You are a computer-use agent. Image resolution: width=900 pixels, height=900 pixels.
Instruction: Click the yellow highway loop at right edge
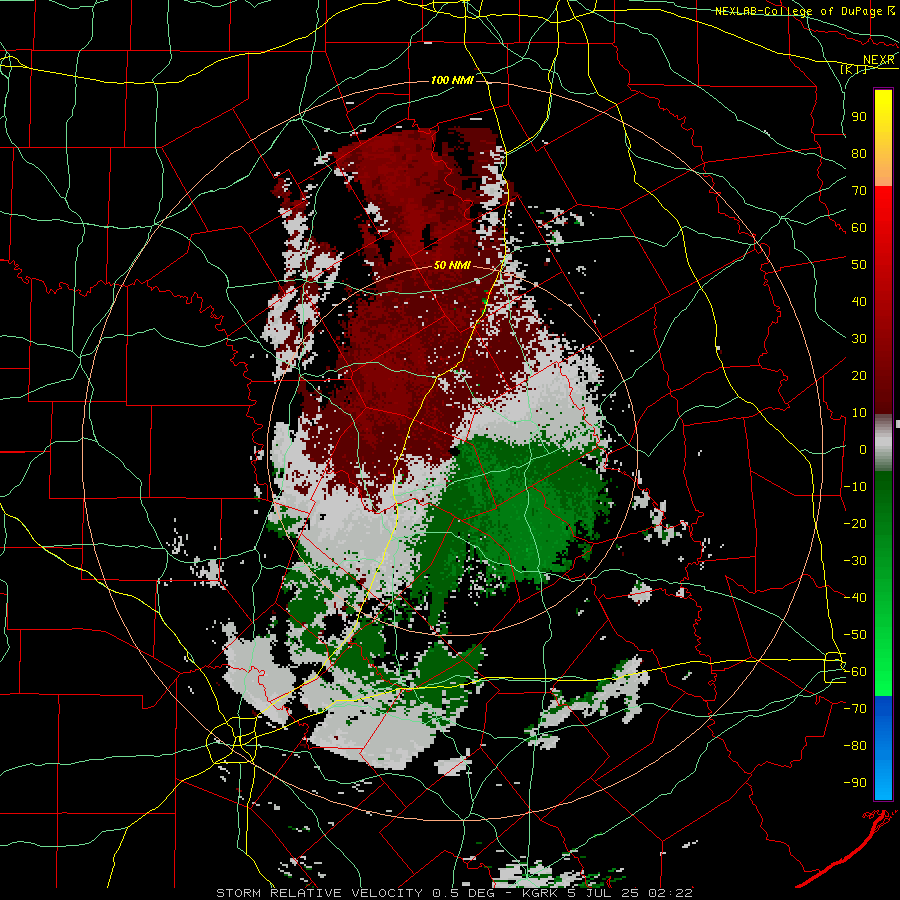pos(835,668)
